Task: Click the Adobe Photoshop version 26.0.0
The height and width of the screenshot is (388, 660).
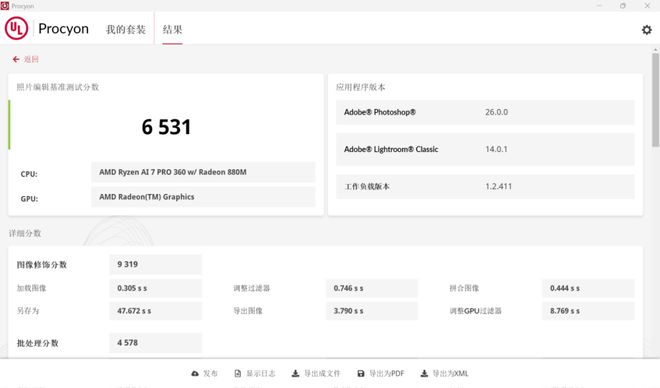Action: pyautogui.click(x=496, y=112)
